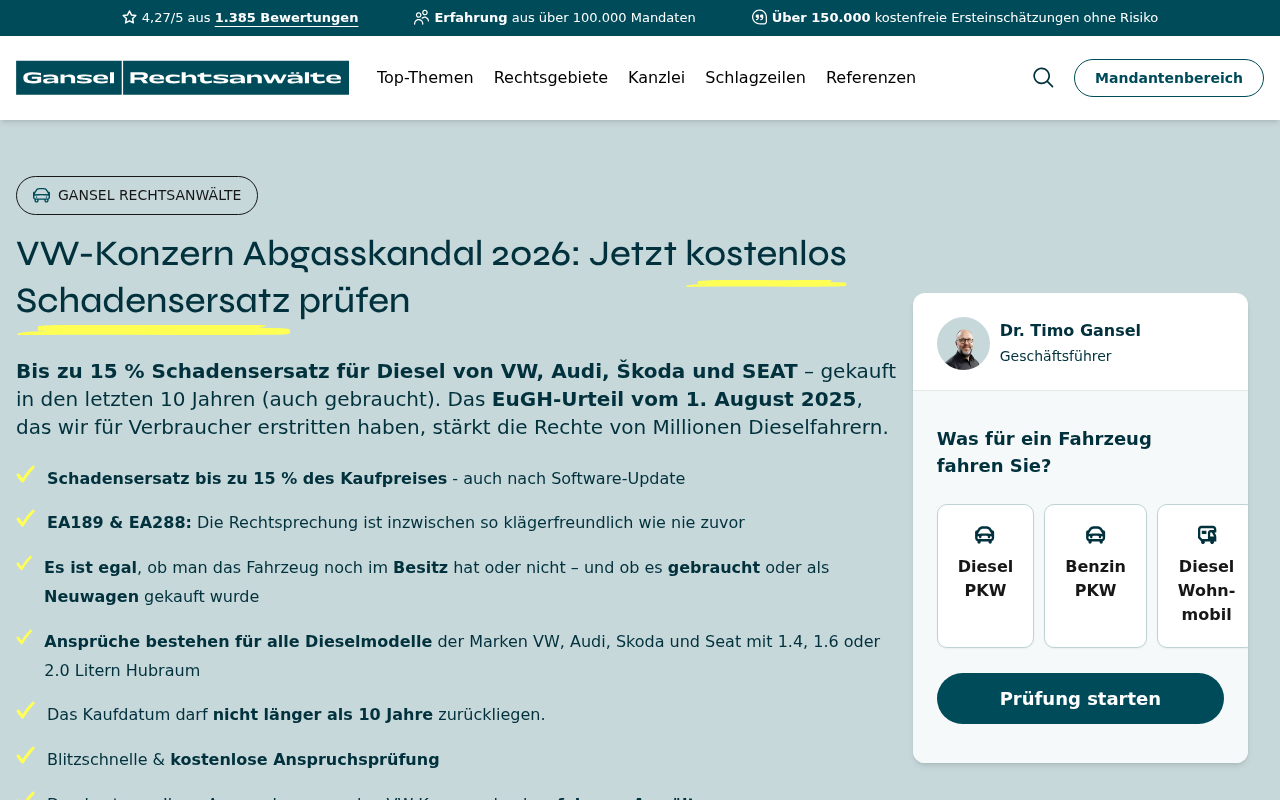Click text 4,27/5 aus rating
Screen dimensions: 1280x800
(x=176, y=18)
